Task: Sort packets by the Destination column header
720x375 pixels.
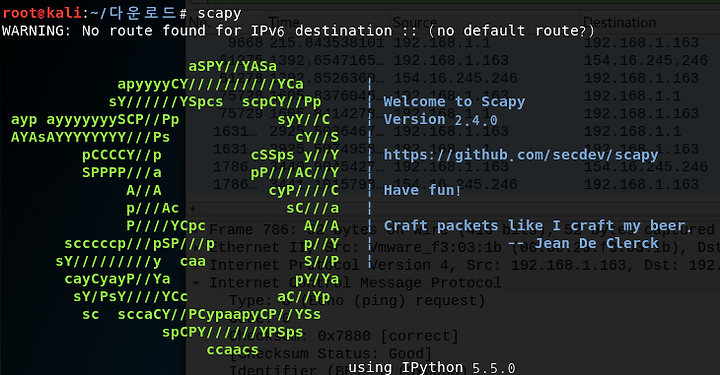Action: tap(619, 22)
